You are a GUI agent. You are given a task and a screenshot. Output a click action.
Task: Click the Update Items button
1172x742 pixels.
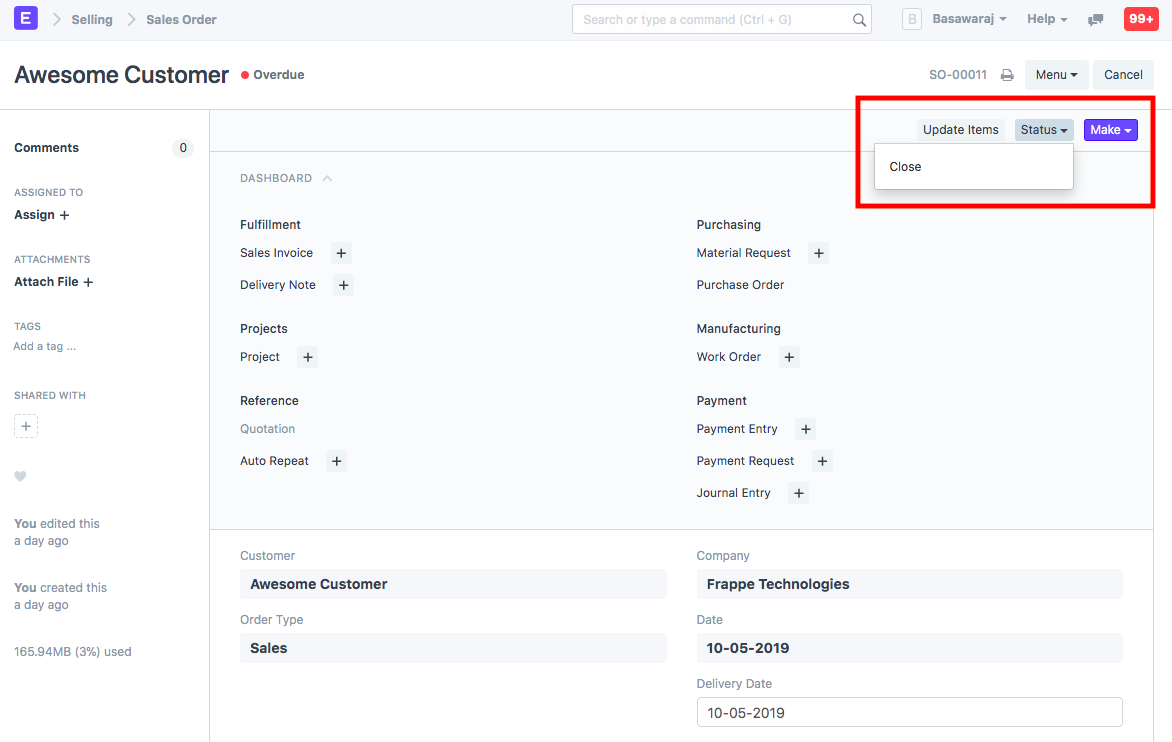[x=960, y=130]
